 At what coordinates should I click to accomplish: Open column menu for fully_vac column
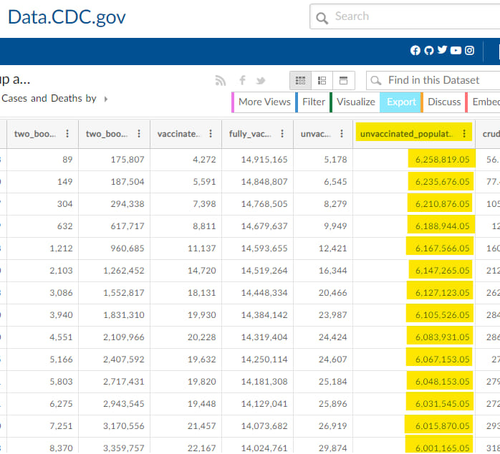pyautogui.click(x=282, y=134)
